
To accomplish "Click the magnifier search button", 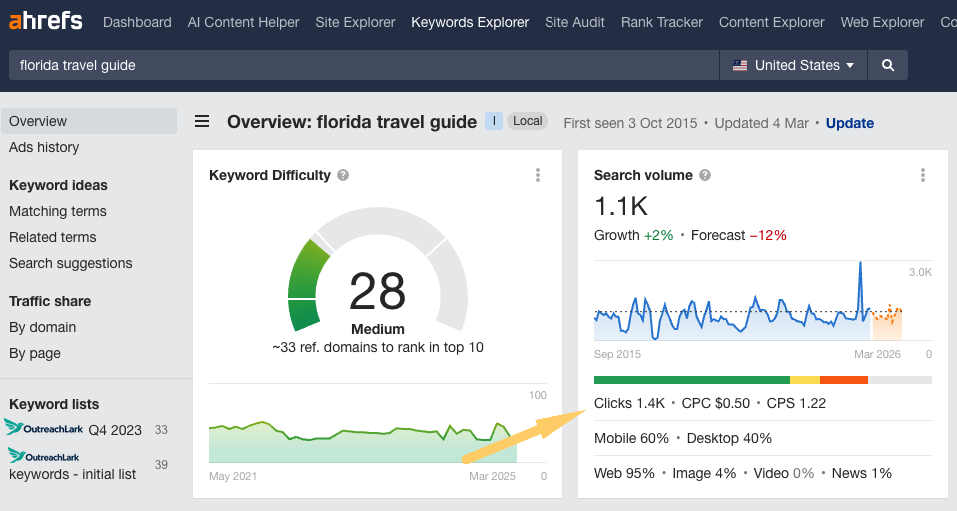I will 888,65.
